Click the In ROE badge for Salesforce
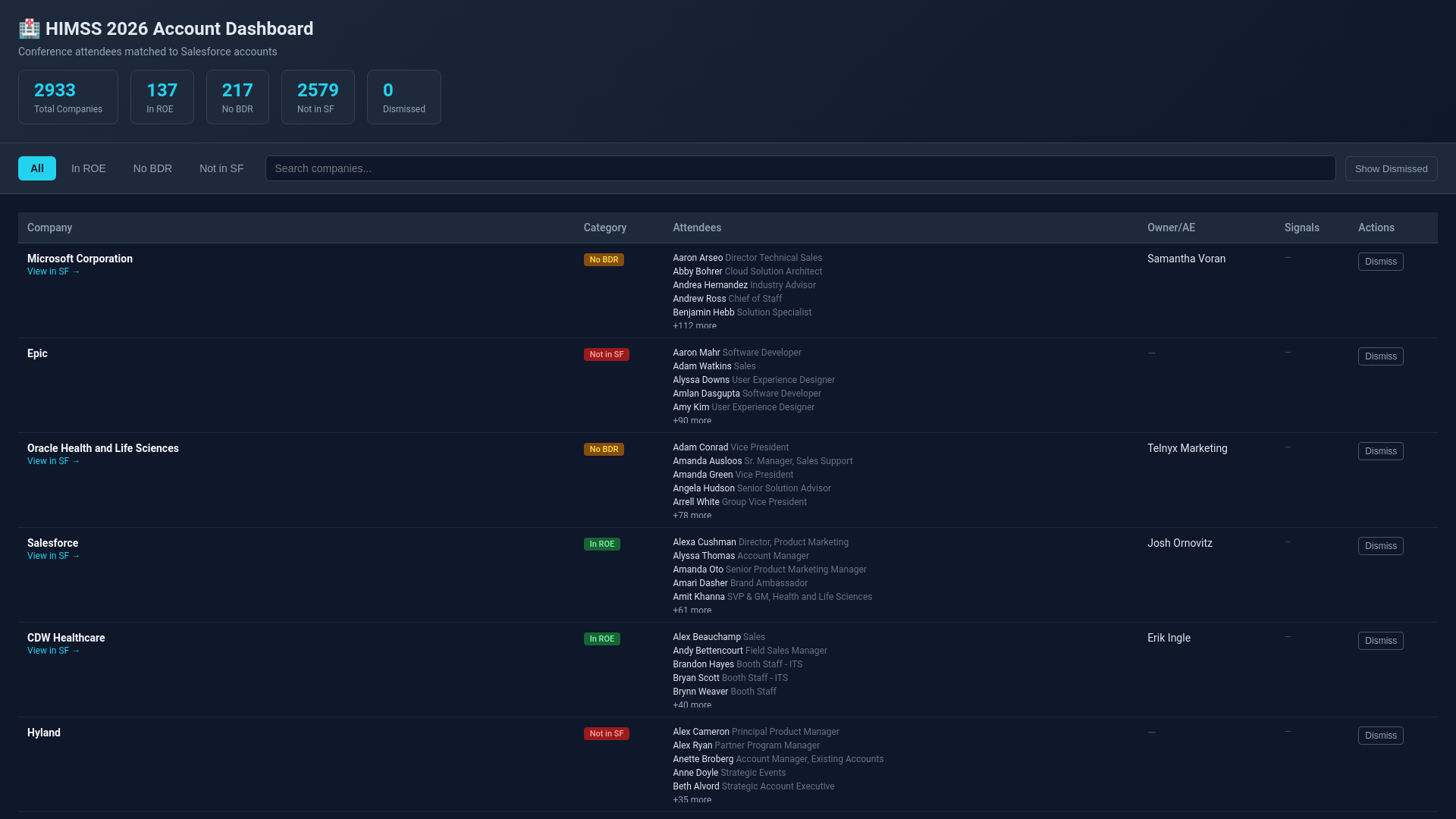The height and width of the screenshot is (819, 1456). [x=601, y=544]
